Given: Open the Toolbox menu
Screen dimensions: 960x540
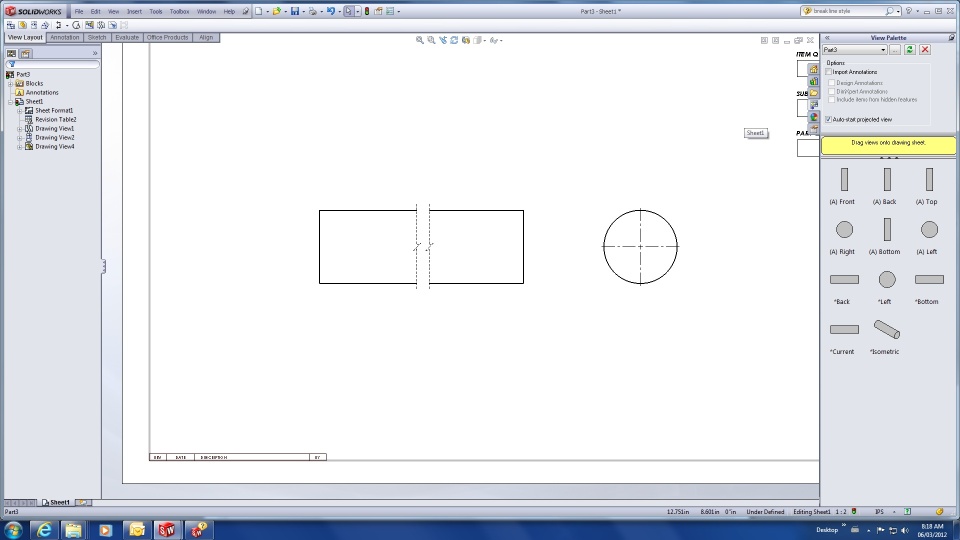Looking at the screenshot, I should pos(179,11).
